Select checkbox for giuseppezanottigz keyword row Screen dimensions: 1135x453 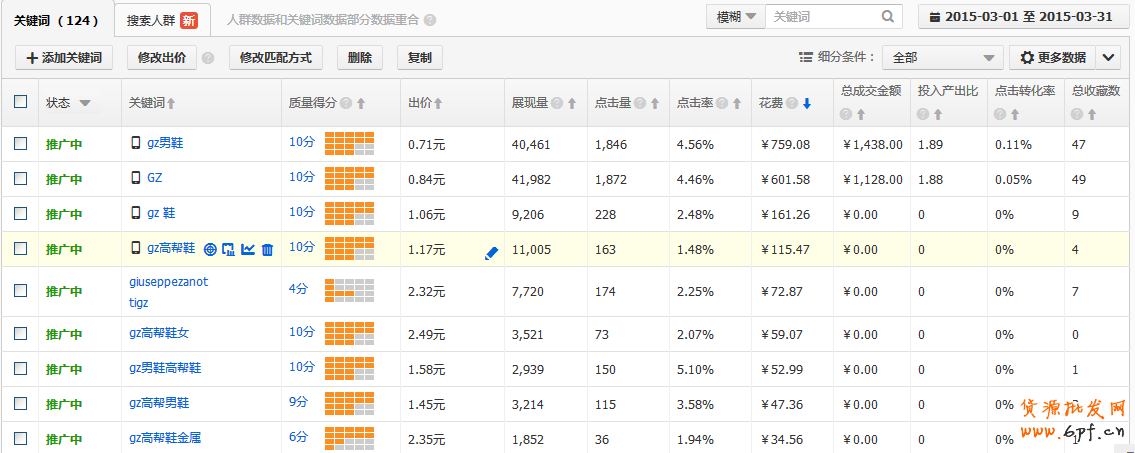(21, 291)
